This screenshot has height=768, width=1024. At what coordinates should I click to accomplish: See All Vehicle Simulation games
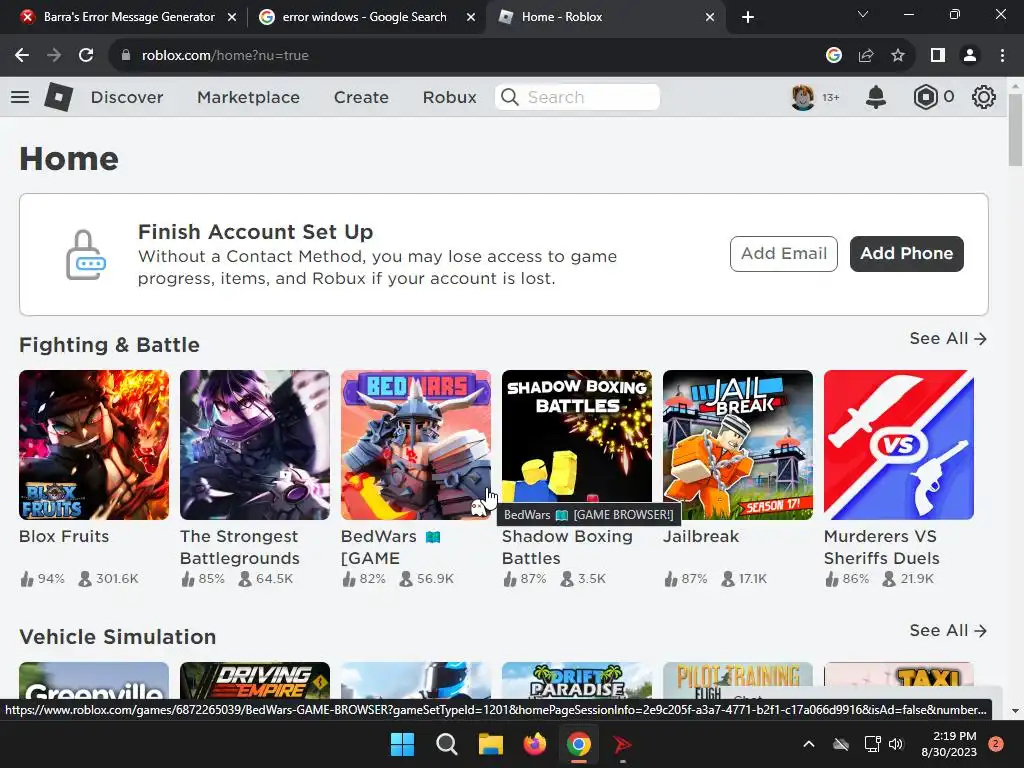[948, 631]
